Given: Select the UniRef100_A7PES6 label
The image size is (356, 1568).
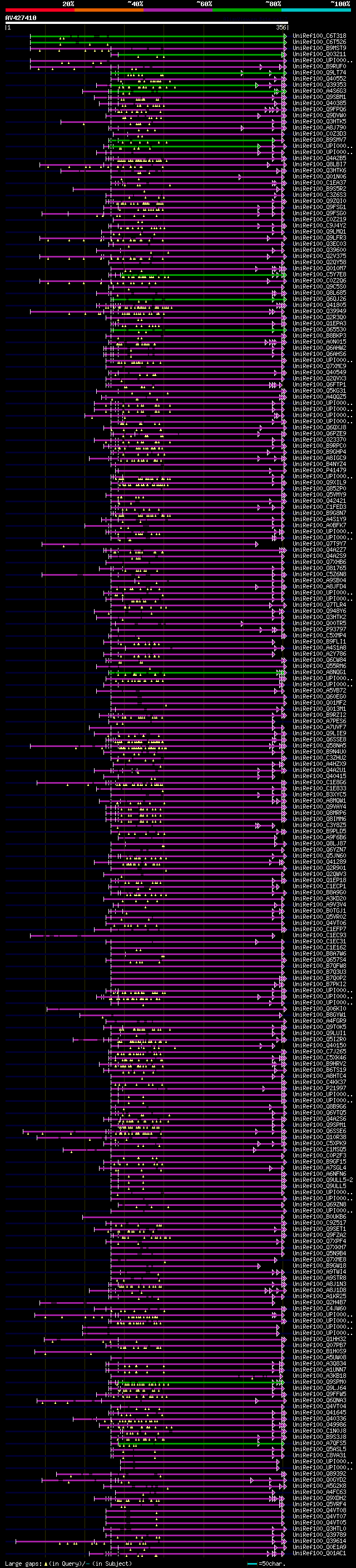Looking at the screenshot, I should coord(319,721).
